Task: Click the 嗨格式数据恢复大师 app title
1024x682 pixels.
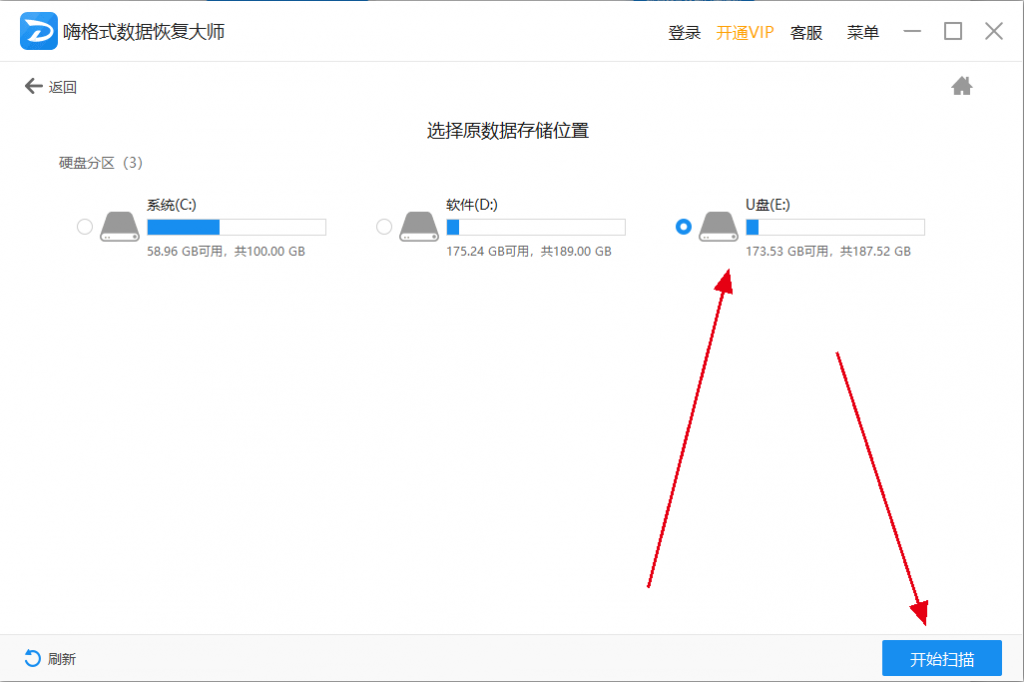Action: 144,31
